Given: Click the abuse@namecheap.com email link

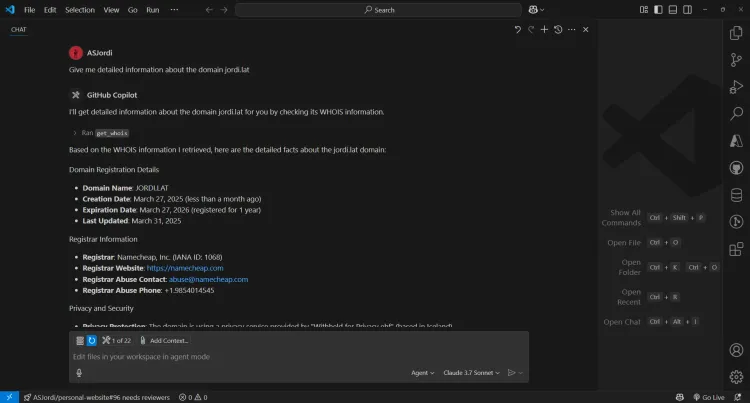Looking at the screenshot, I should (208, 279).
